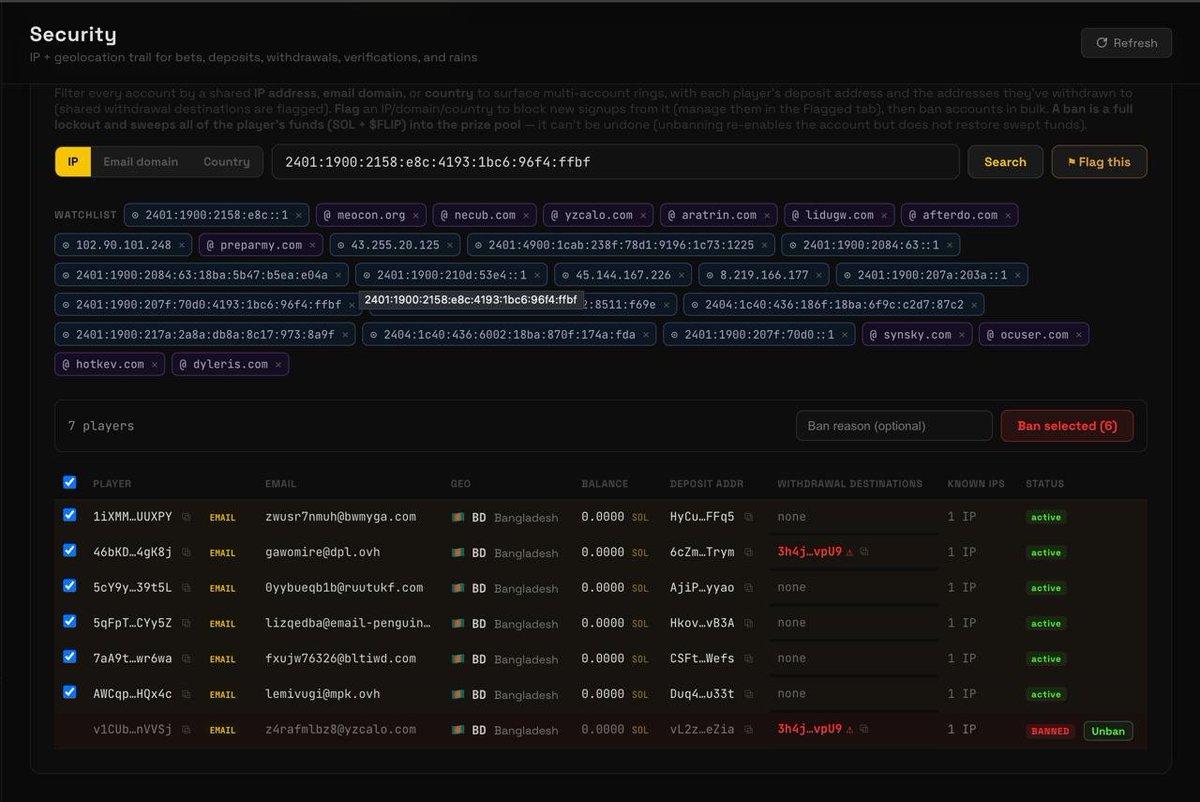Copy deposit address AjiP…yyao
The width and height of the screenshot is (1200, 802).
(x=748, y=588)
